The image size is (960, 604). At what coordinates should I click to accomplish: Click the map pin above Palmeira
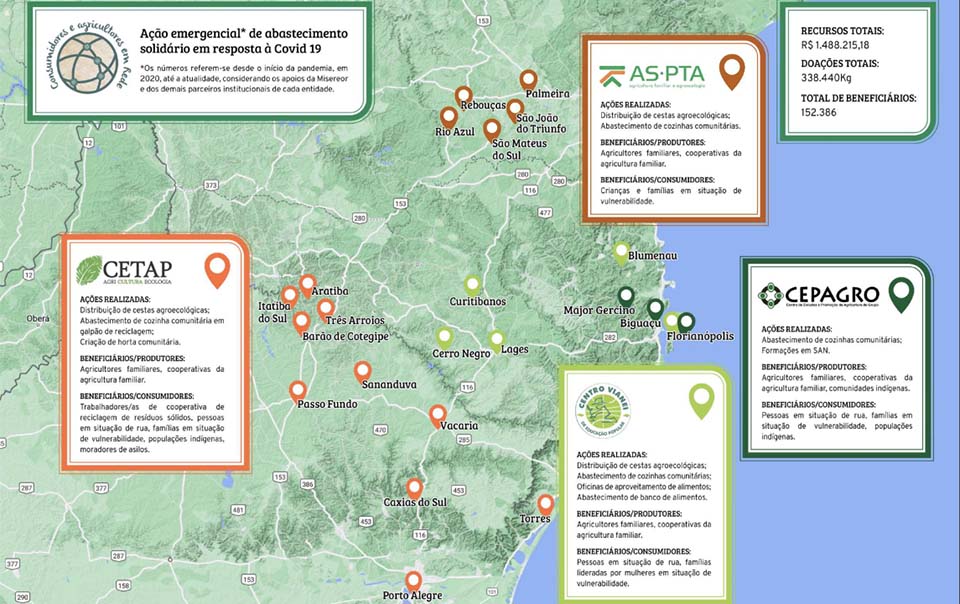click(x=528, y=81)
